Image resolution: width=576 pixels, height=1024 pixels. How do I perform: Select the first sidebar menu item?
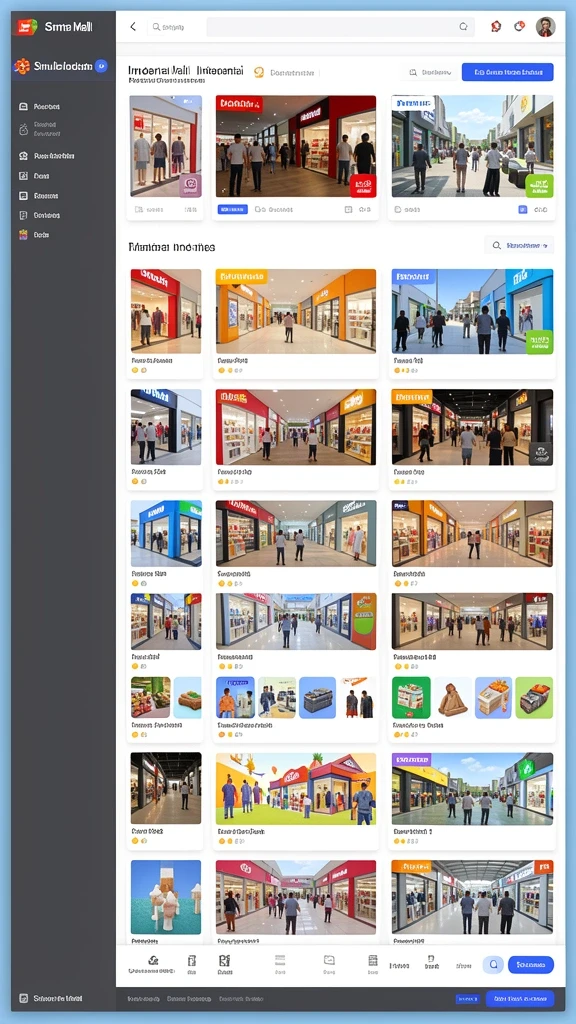(40, 106)
